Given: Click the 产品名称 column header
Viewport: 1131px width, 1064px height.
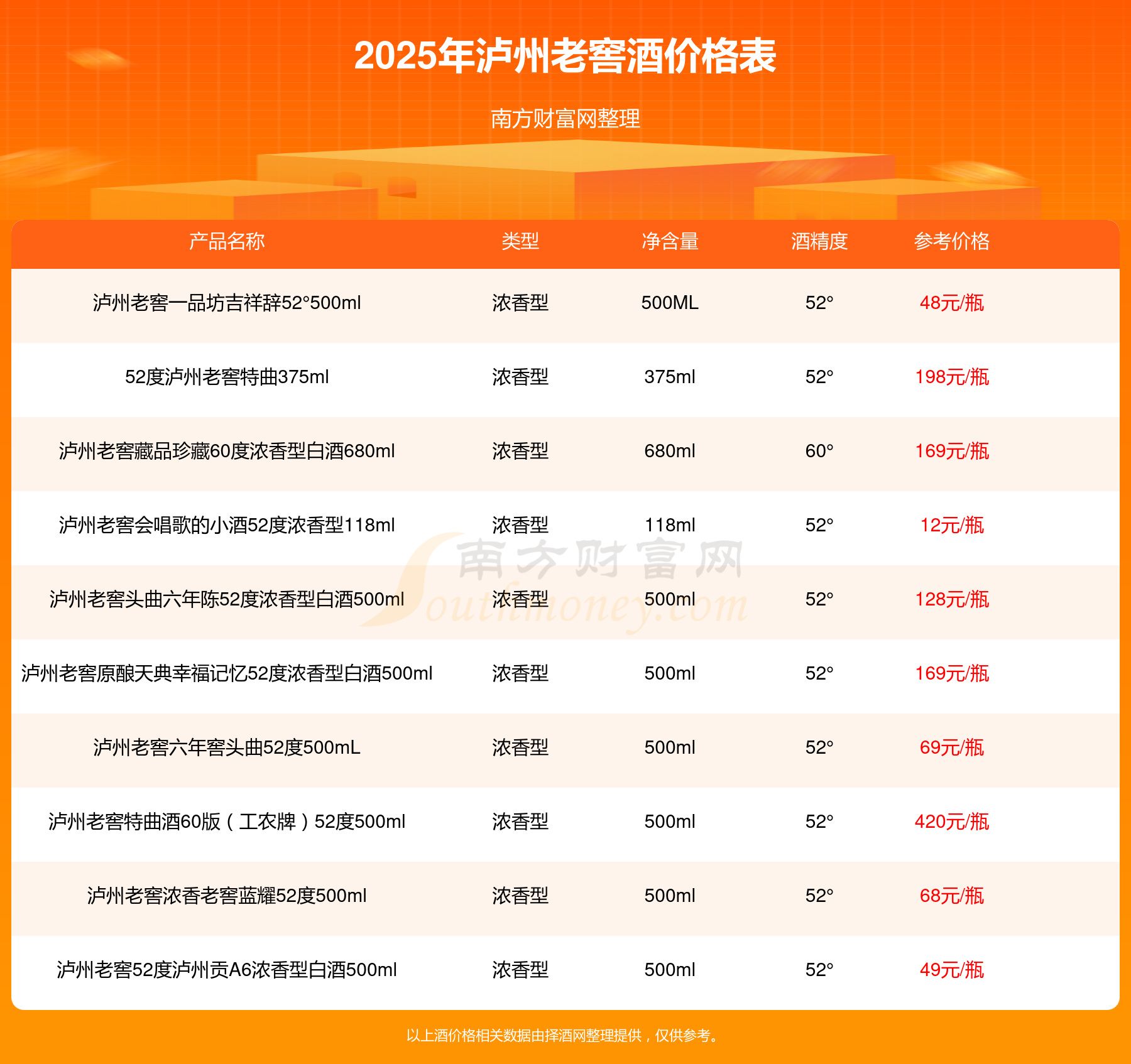Looking at the screenshot, I should (x=227, y=241).
